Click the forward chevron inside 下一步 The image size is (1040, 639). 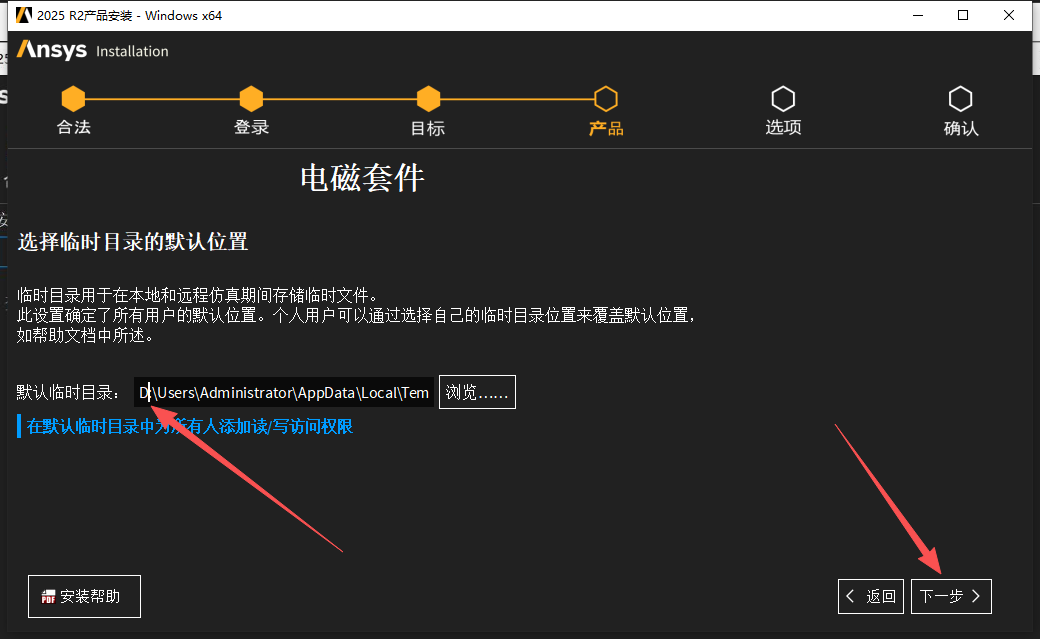pyautogui.click(x=977, y=596)
